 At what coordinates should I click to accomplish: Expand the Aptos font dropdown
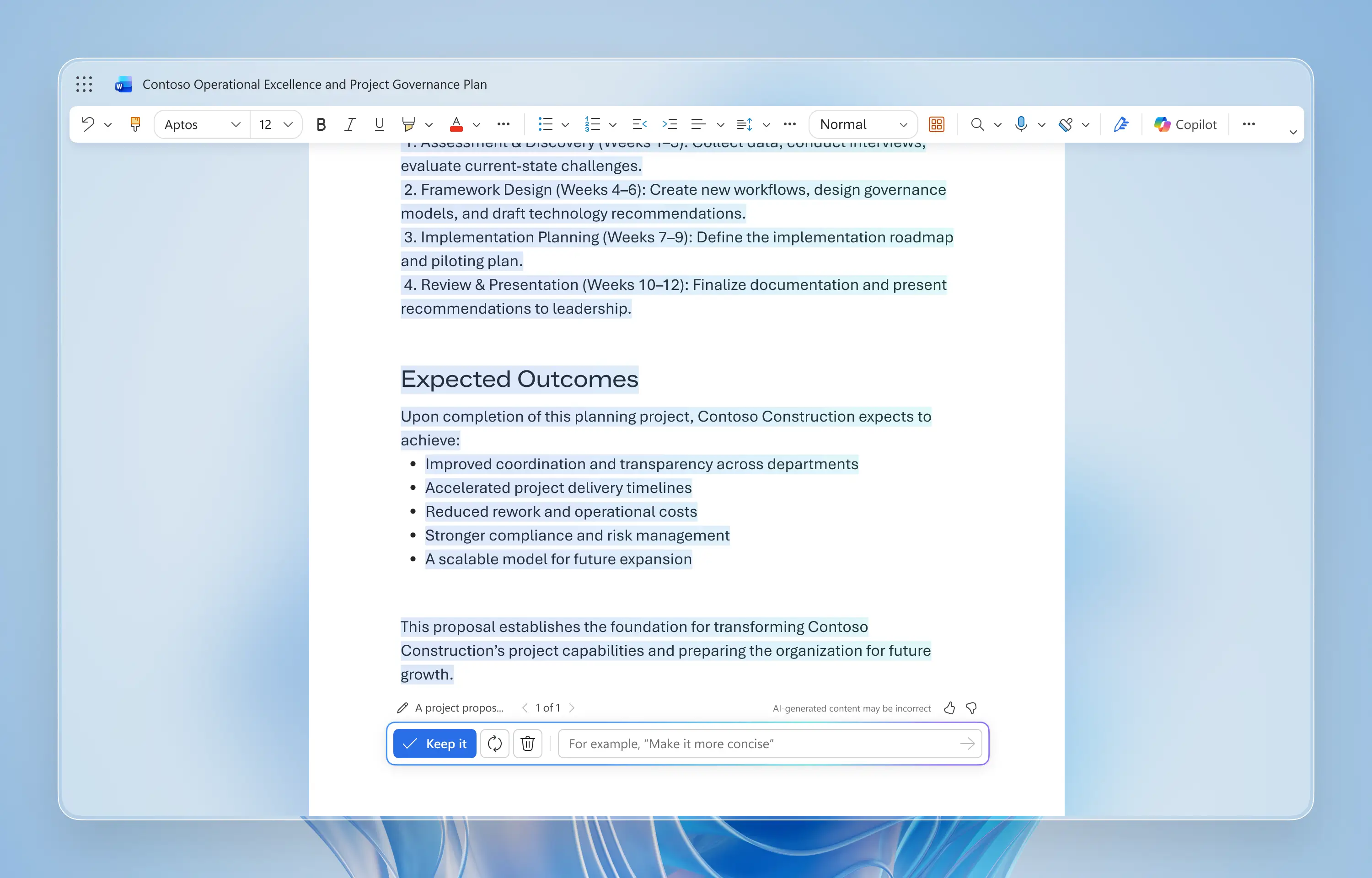[235, 124]
